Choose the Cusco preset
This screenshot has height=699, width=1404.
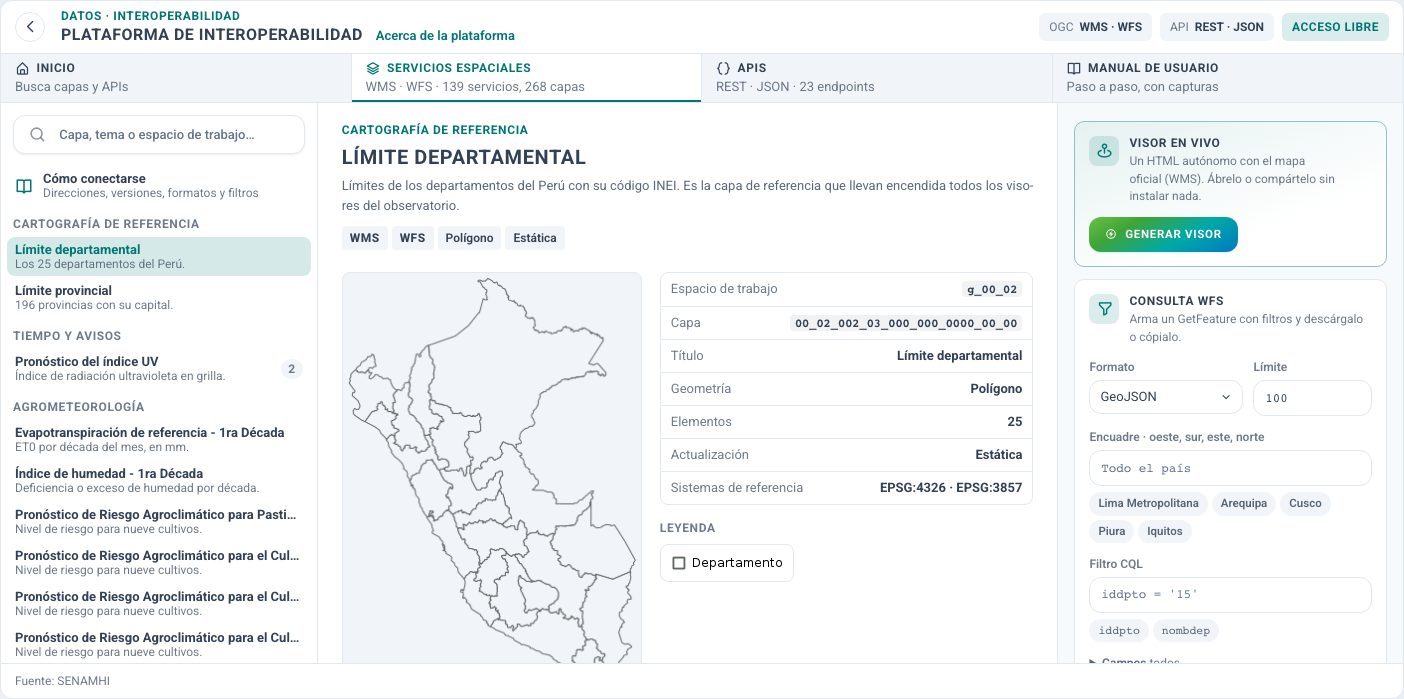[1305, 503]
